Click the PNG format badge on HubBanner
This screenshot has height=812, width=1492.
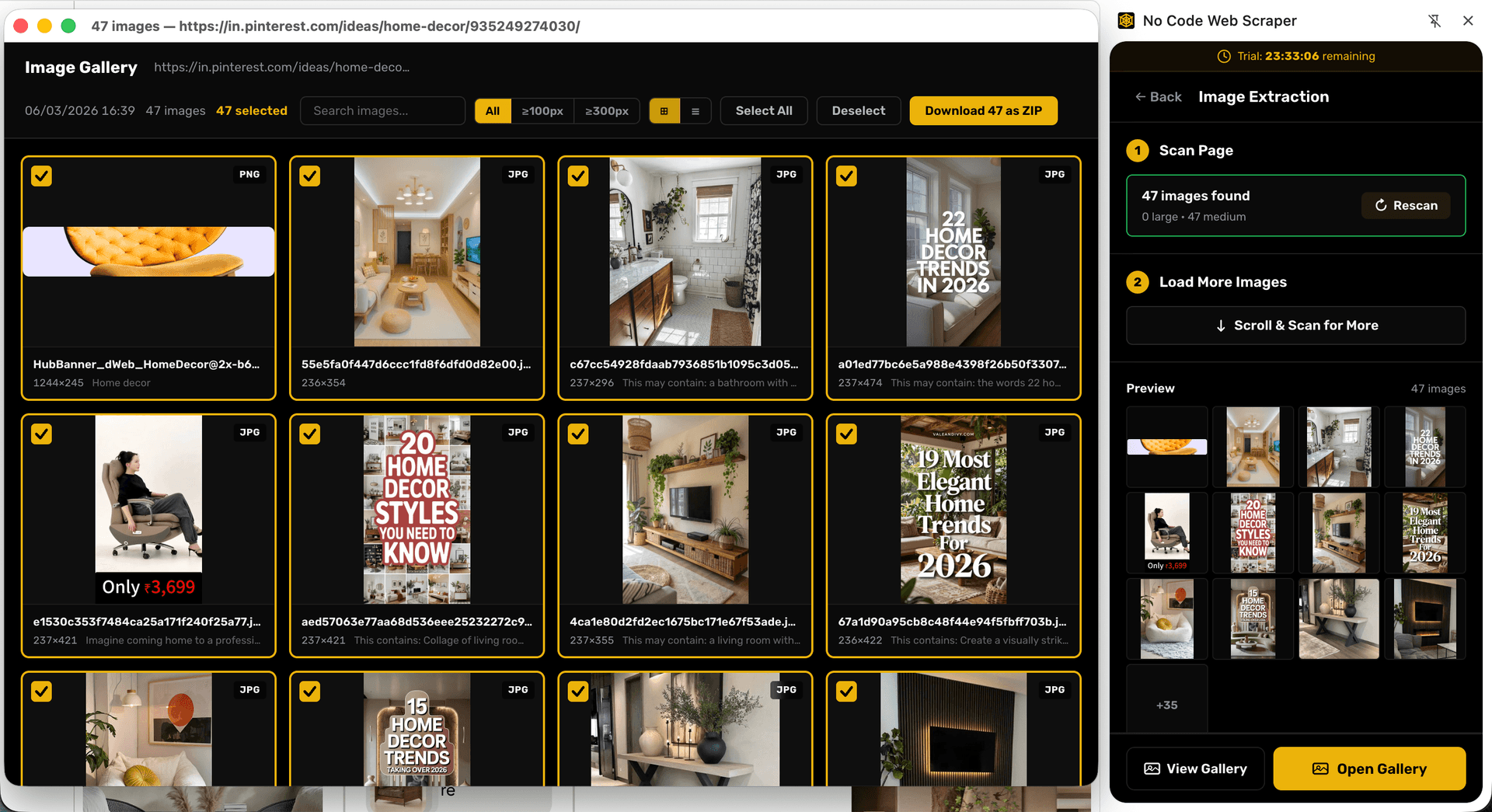(x=249, y=175)
